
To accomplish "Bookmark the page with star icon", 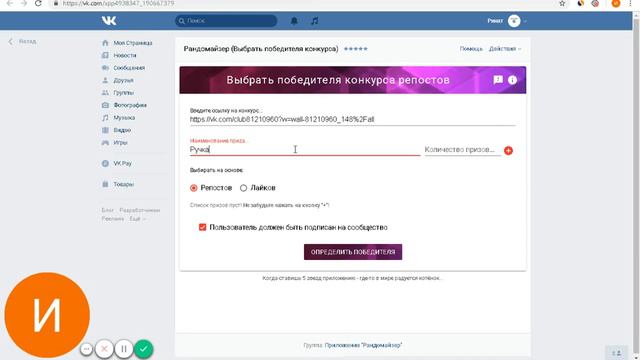I will pyautogui.click(x=562, y=3).
